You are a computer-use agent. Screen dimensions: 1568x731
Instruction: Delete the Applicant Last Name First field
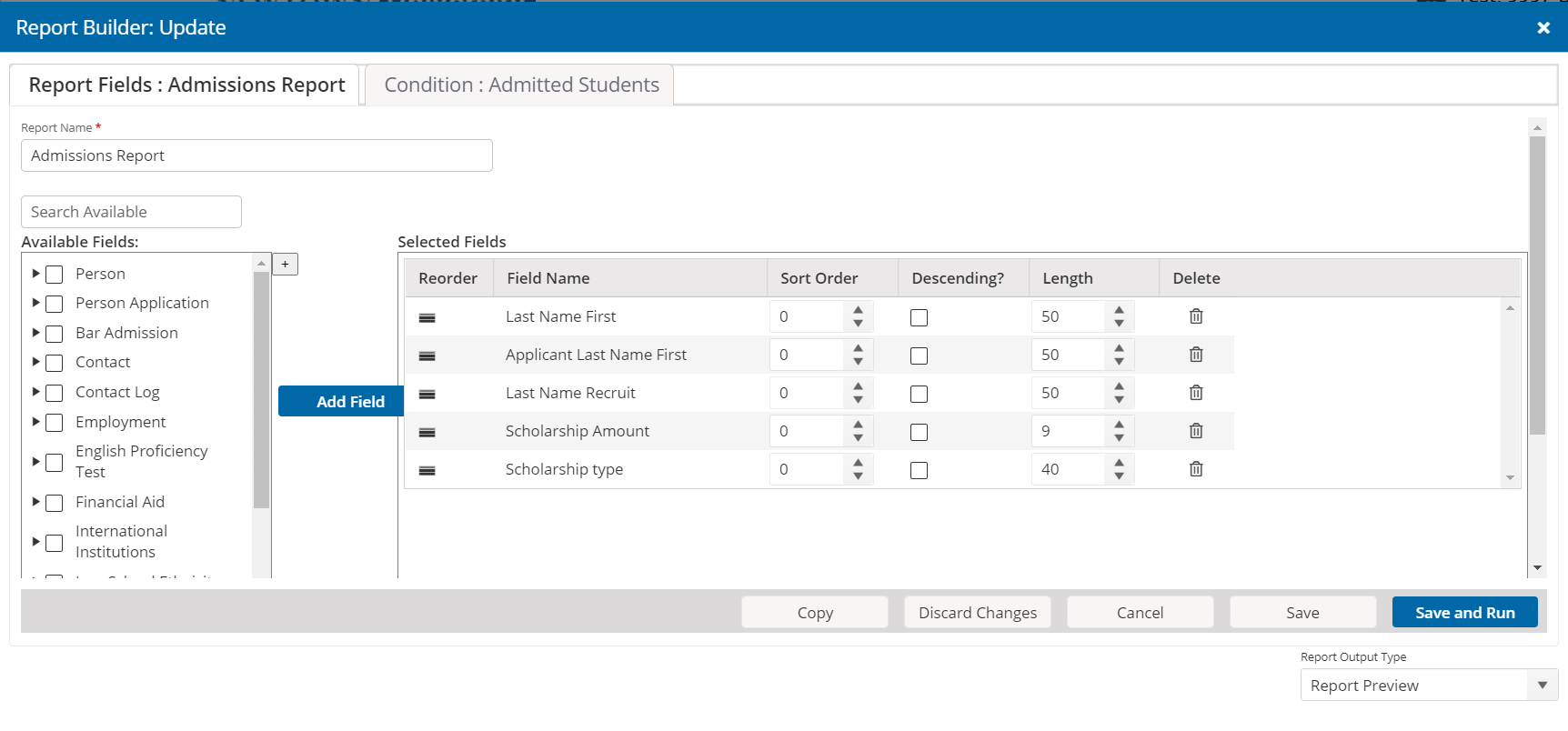tap(1196, 355)
